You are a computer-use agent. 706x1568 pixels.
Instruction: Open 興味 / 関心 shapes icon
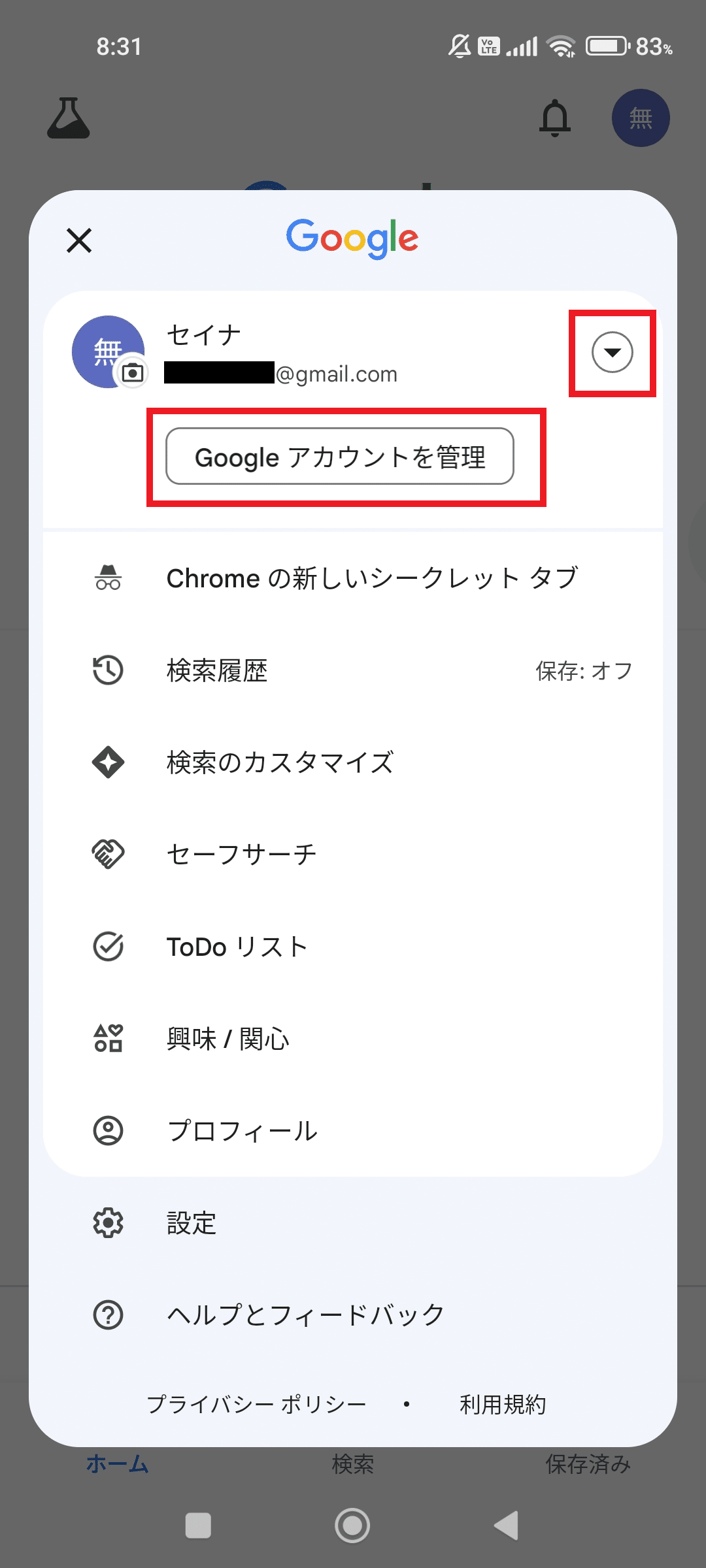pos(109,1038)
